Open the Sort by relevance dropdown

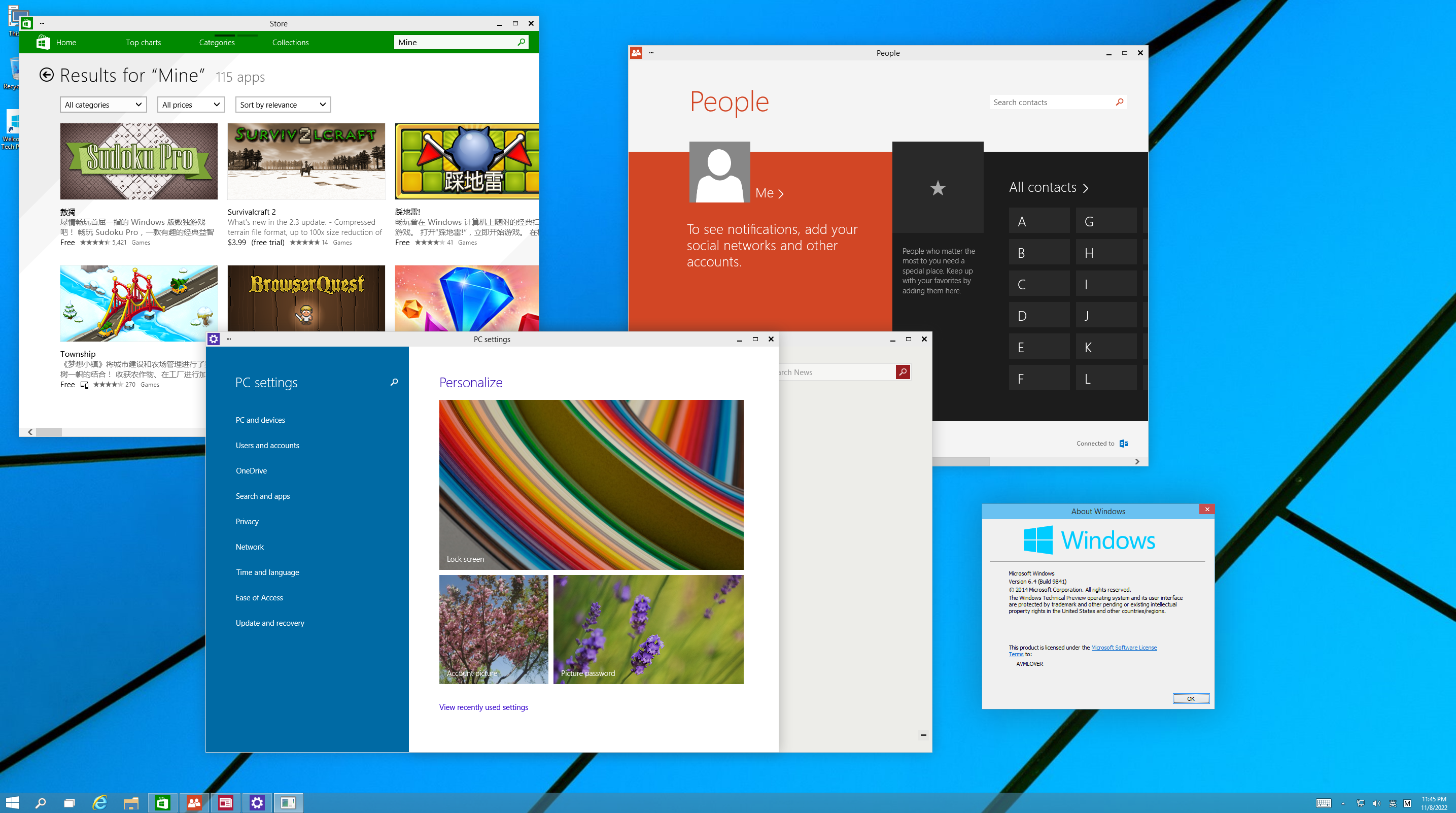(283, 105)
